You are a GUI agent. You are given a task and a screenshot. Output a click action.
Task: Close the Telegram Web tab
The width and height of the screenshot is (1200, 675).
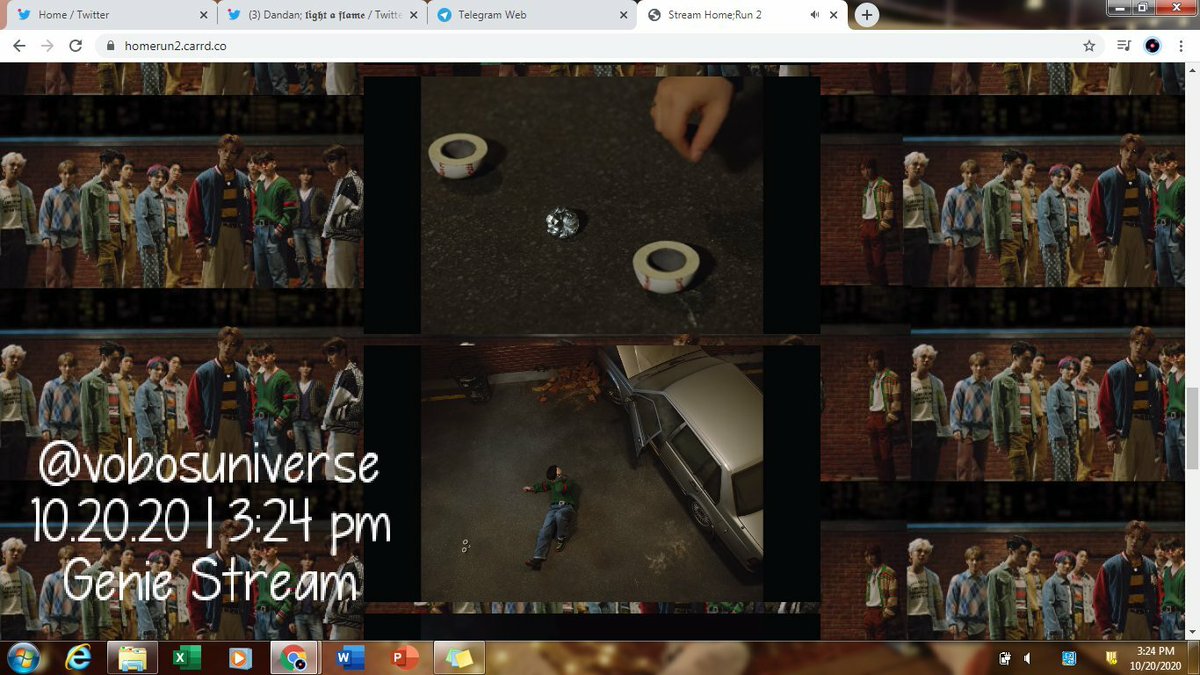(x=623, y=15)
